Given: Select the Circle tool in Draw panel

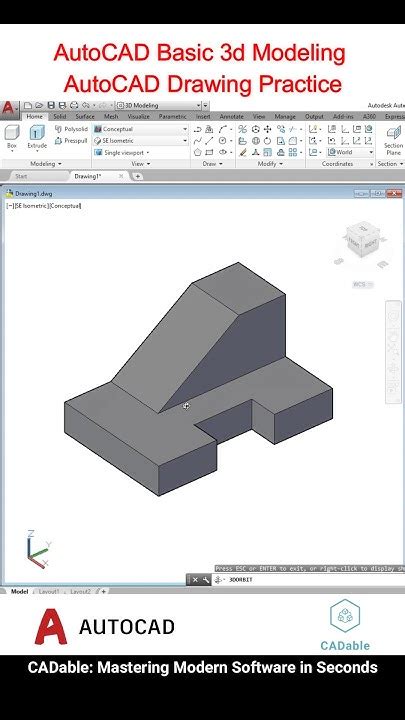Looking at the screenshot, I should pos(223,141).
